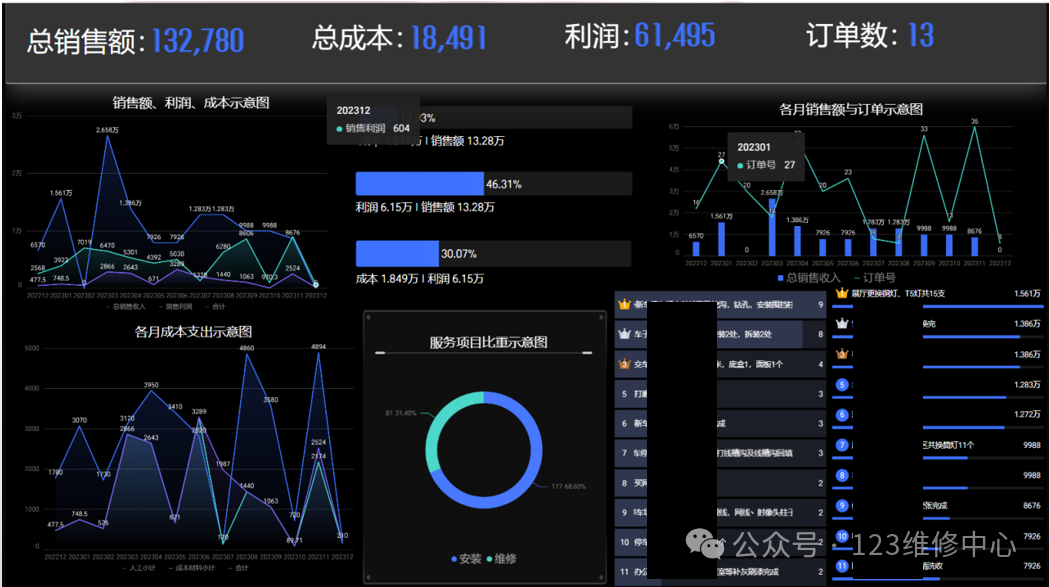Click the bronze crown on the right leaderboard
The image size is (1050, 587).
(x=840, y=353)
